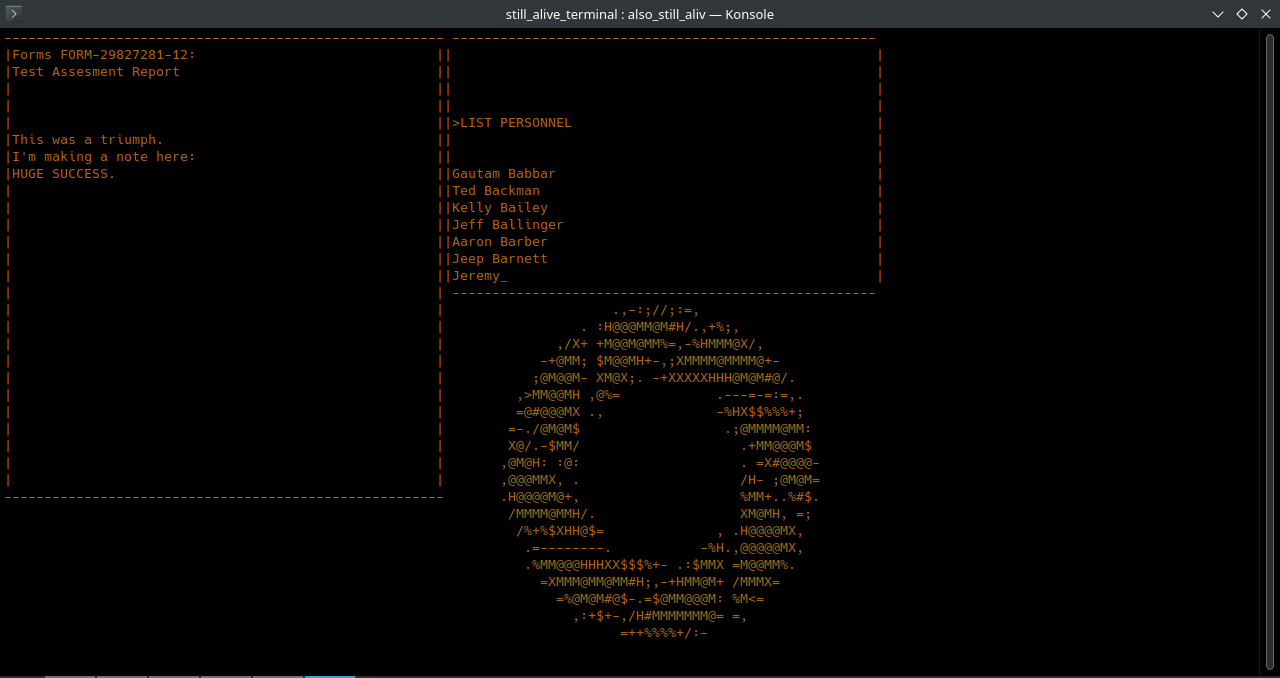The width and height of the screenshot is (1280, 678).
Task: Select the name Jeff Ballinger
Action: click(x=508, y=225)
